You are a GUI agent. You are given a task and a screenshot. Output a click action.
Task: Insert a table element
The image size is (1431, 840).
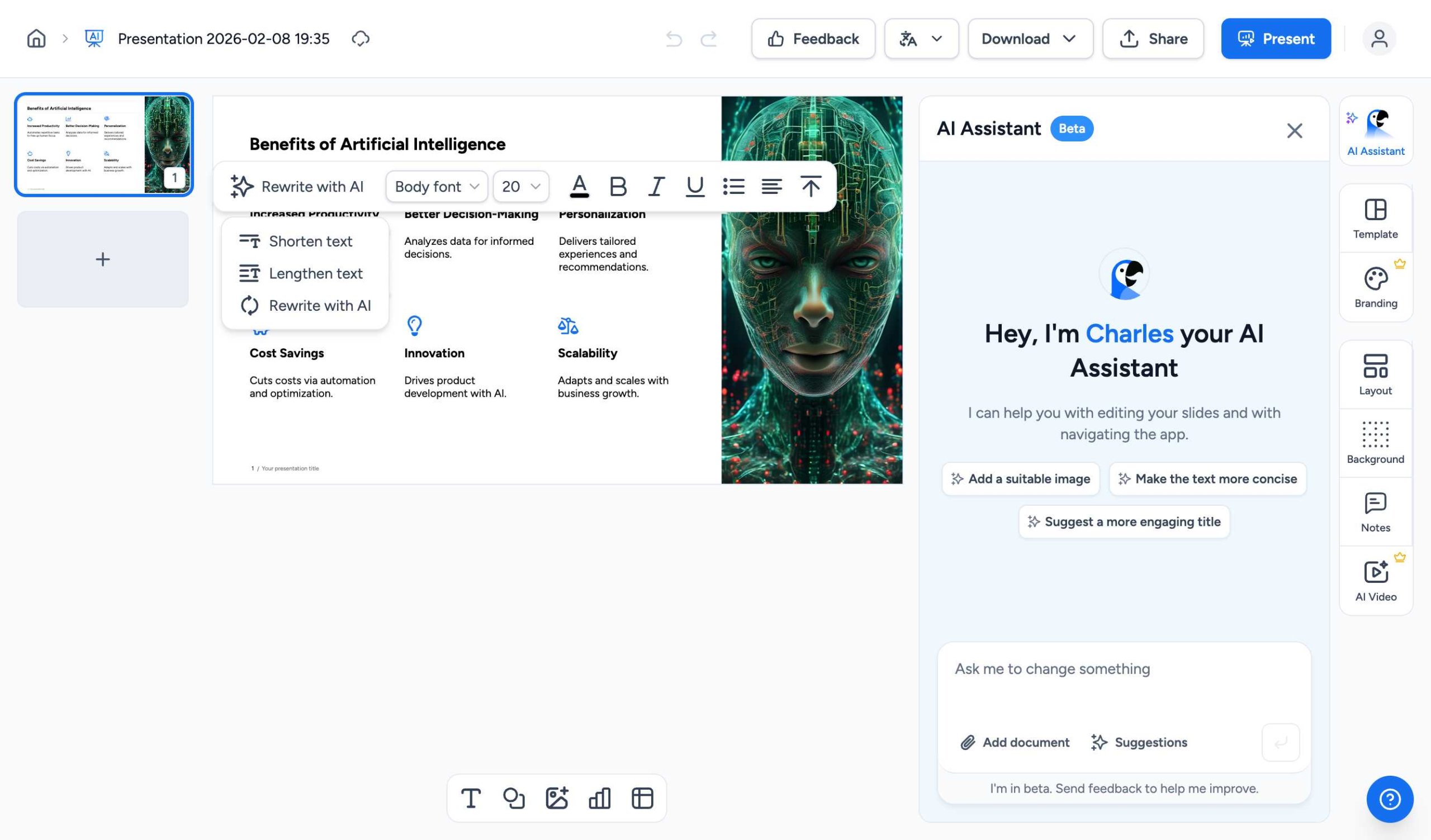click(x=642, y=798)
